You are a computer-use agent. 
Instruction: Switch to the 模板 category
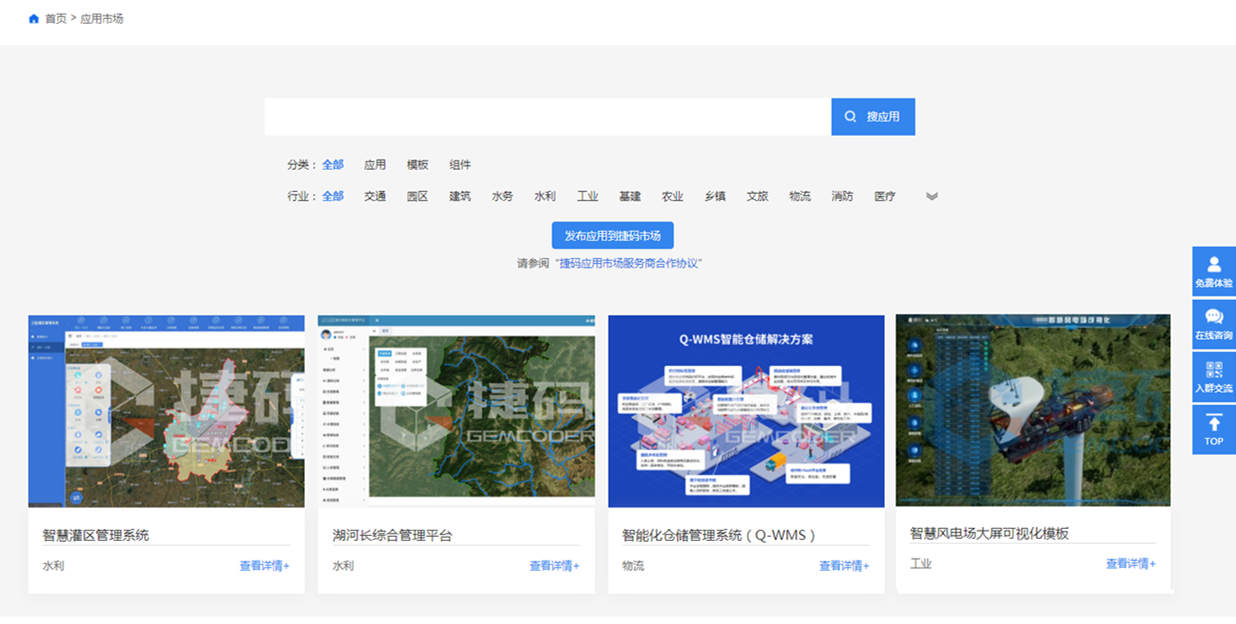coord(417,164)
